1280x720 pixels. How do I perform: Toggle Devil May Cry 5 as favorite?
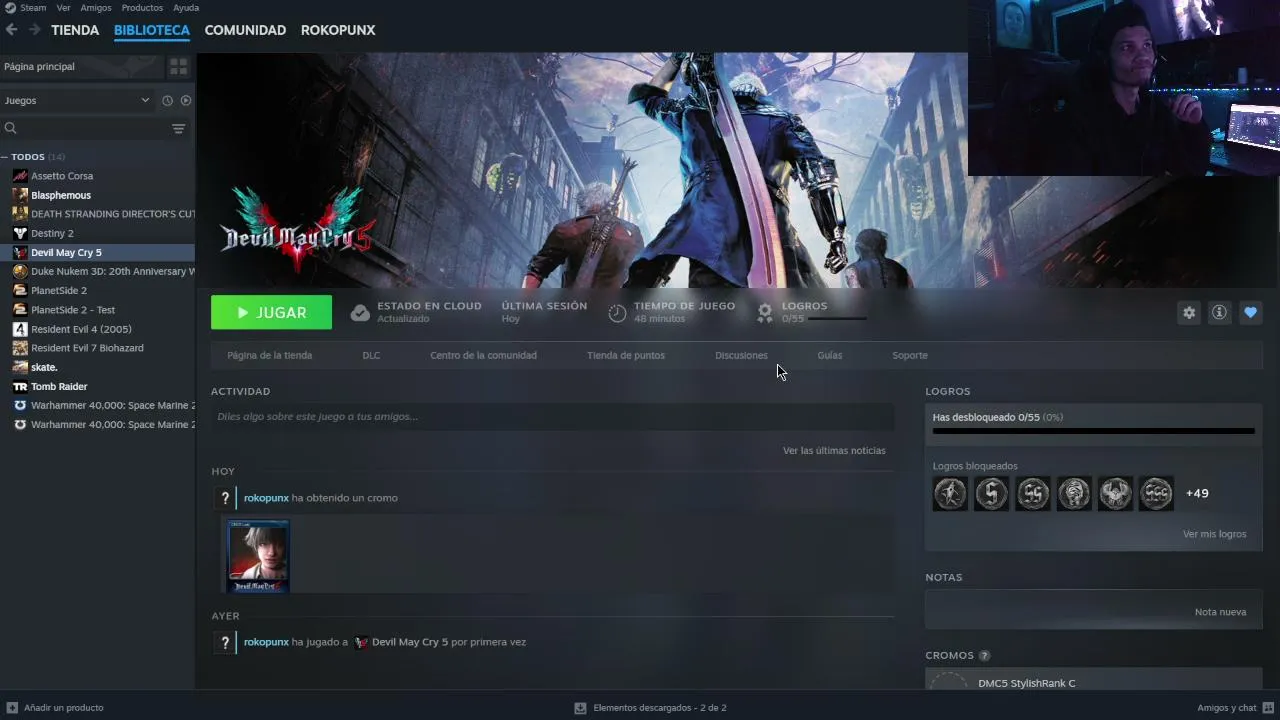point(1250,313)
